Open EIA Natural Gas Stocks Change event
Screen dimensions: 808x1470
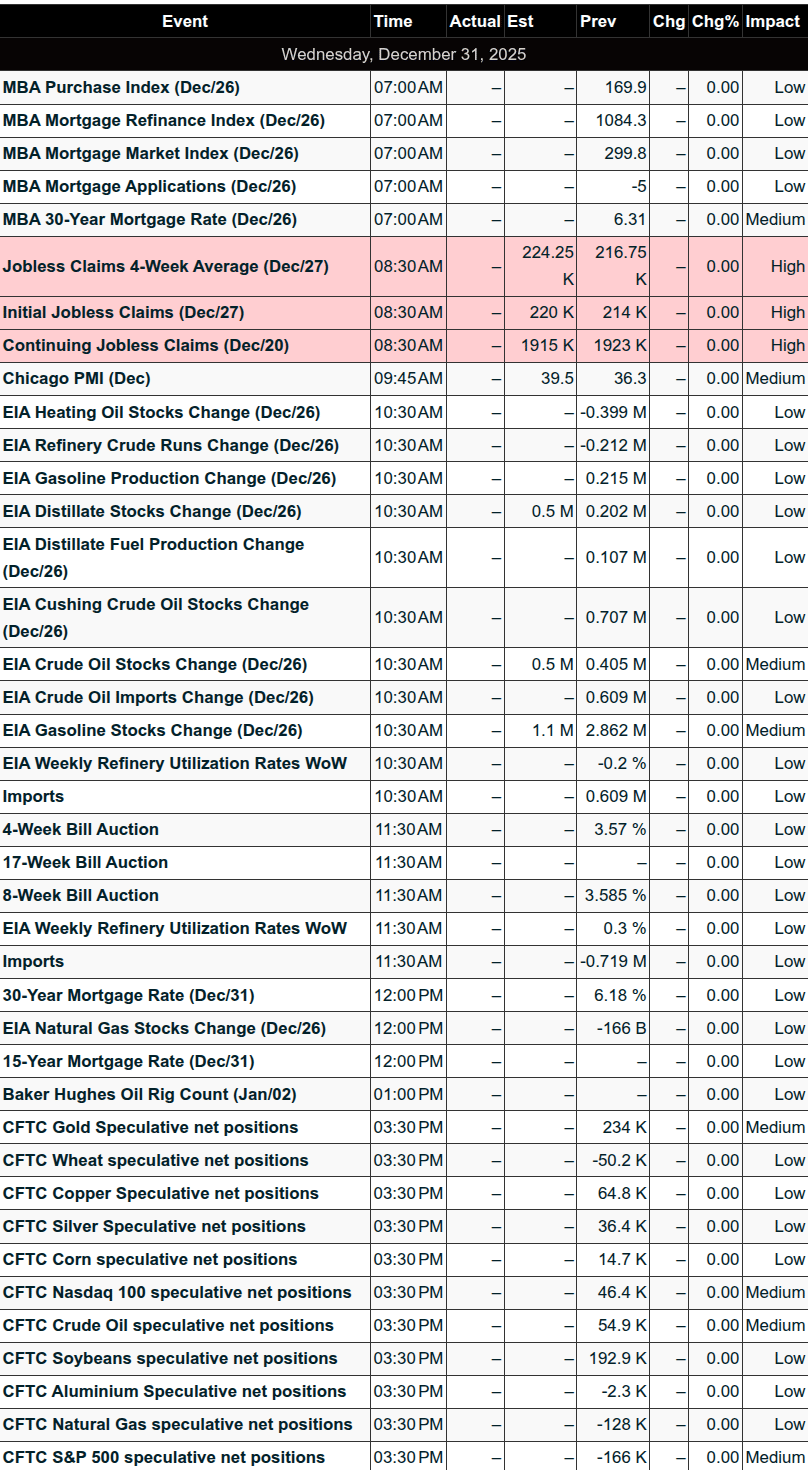pos(164,1028)
